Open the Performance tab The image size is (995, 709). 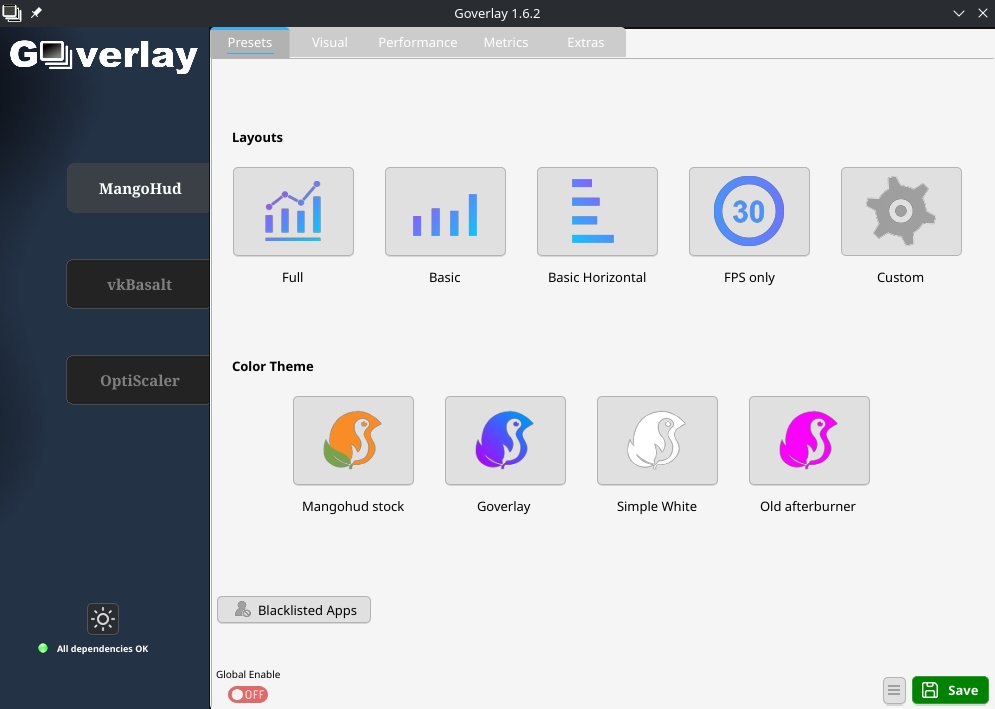pos(417,42)
